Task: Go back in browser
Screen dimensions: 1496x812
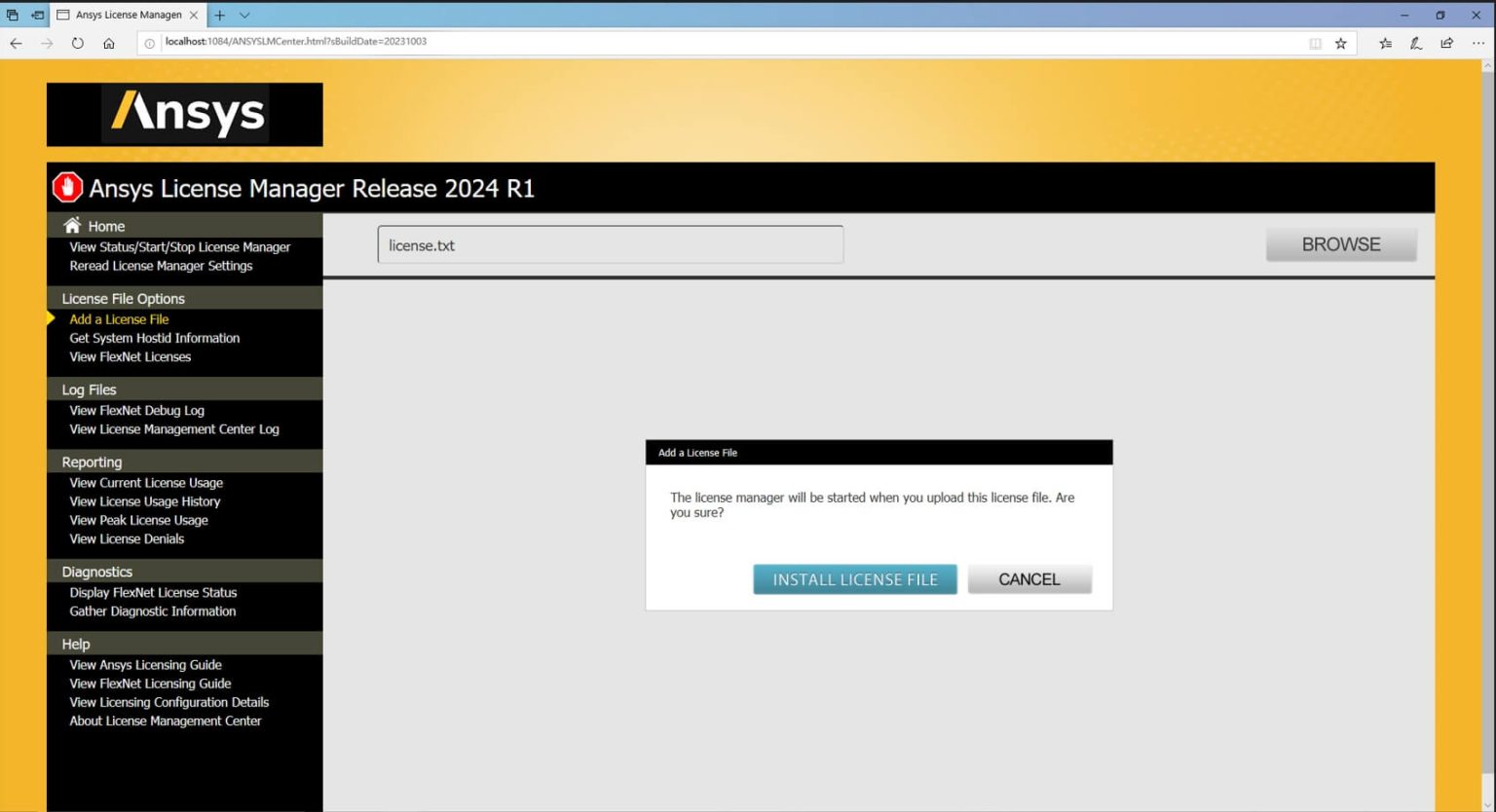Action: [x=16, y=43]
